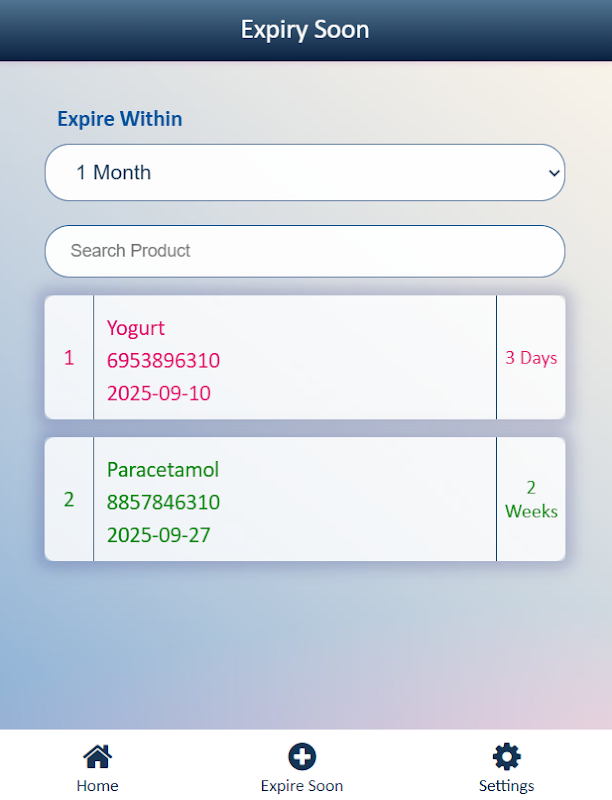Viewport: 612px width, 800px height.
Task: Select the Paracetamol product name
Action: click(163, 470)
